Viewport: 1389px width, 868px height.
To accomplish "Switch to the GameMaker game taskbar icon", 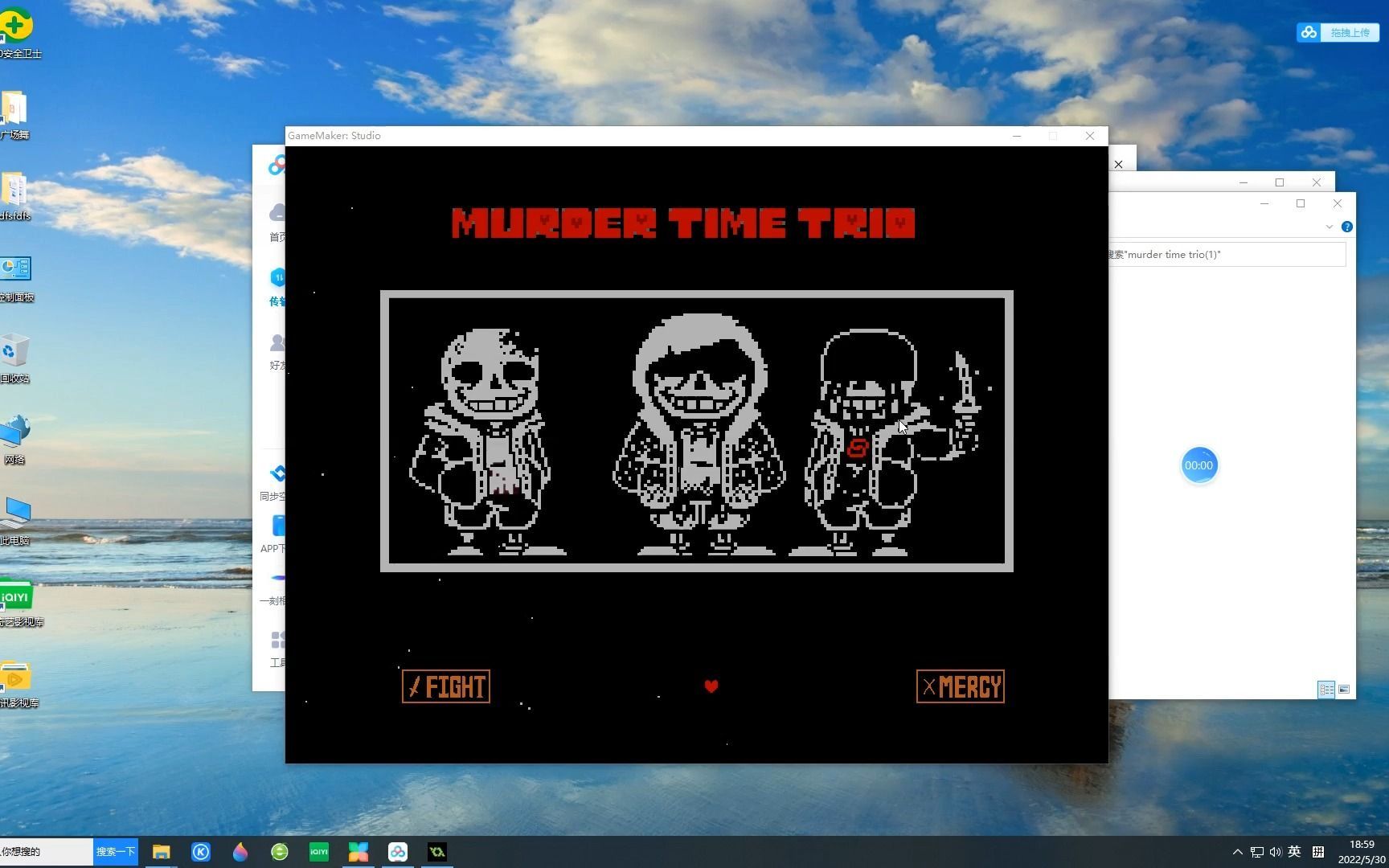I will point(437,852).
